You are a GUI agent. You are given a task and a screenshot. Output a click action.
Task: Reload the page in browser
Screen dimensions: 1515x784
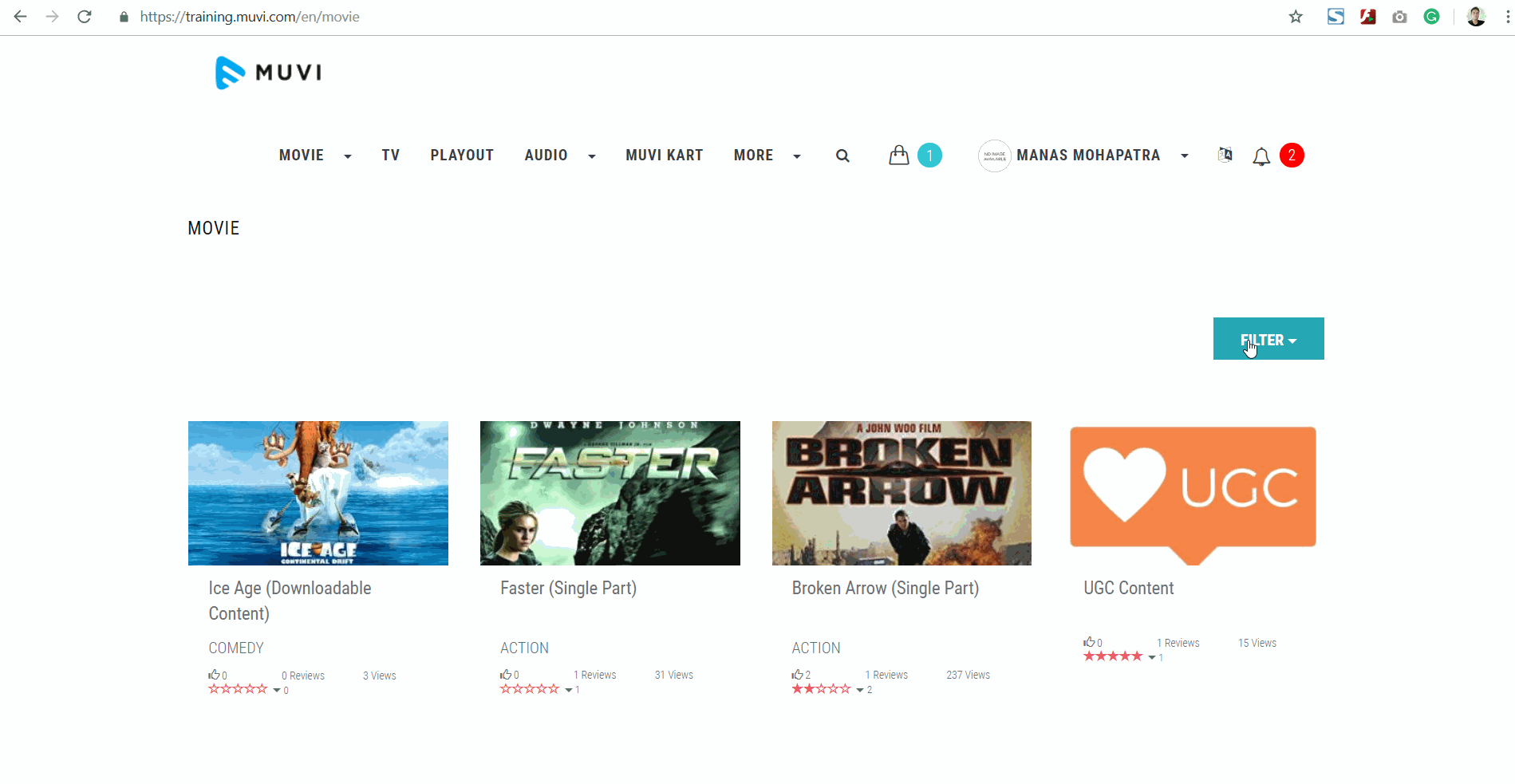pyautogui.click(x=85, y=17)
